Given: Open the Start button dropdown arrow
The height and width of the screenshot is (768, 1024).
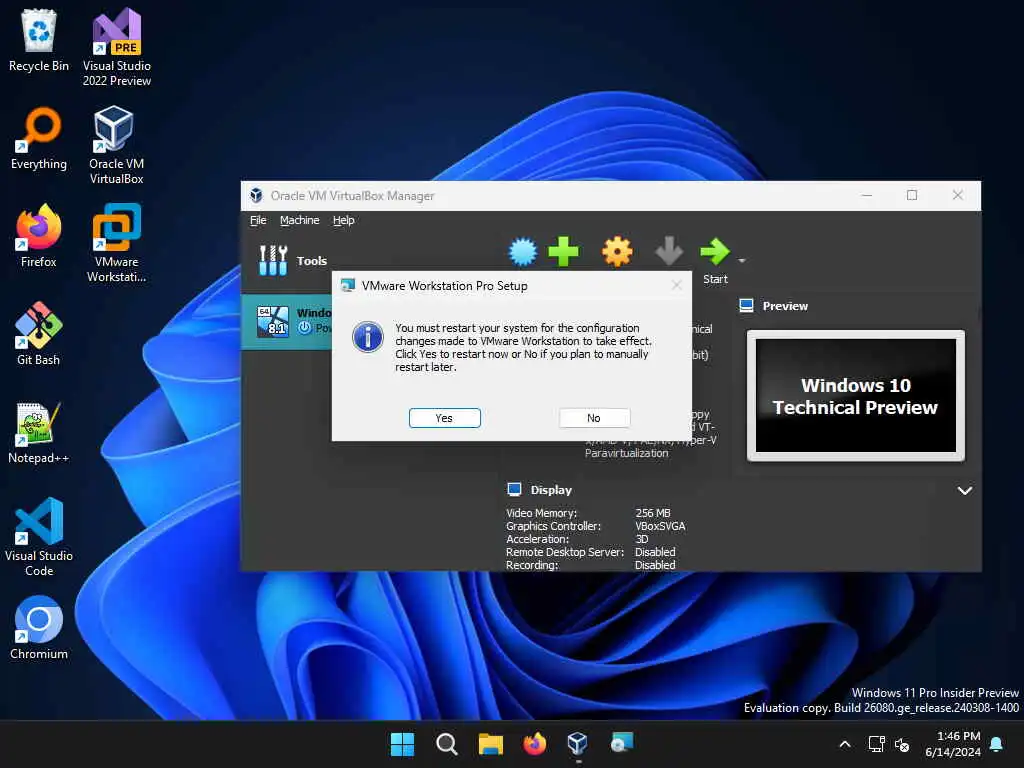Looking at the screenshot, I should (742, 261).
